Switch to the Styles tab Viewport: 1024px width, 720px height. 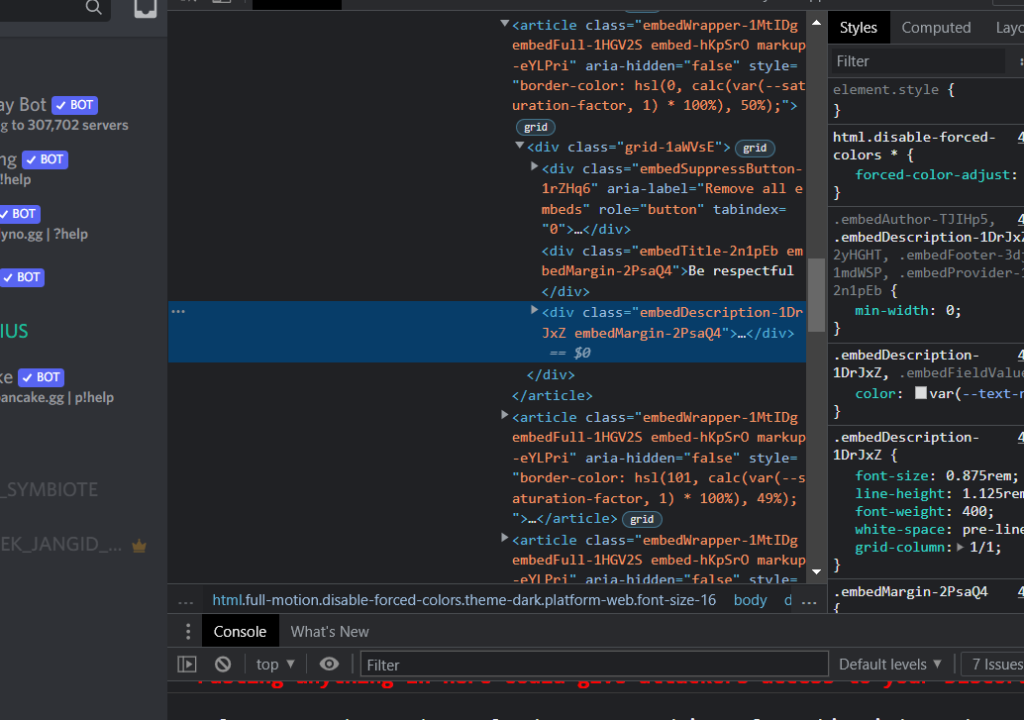point(858,27)
